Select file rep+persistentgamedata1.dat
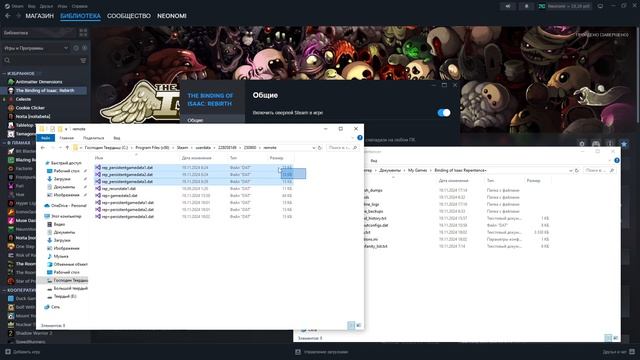The height and width of the screenshot is (360, 640). (128, 202)
